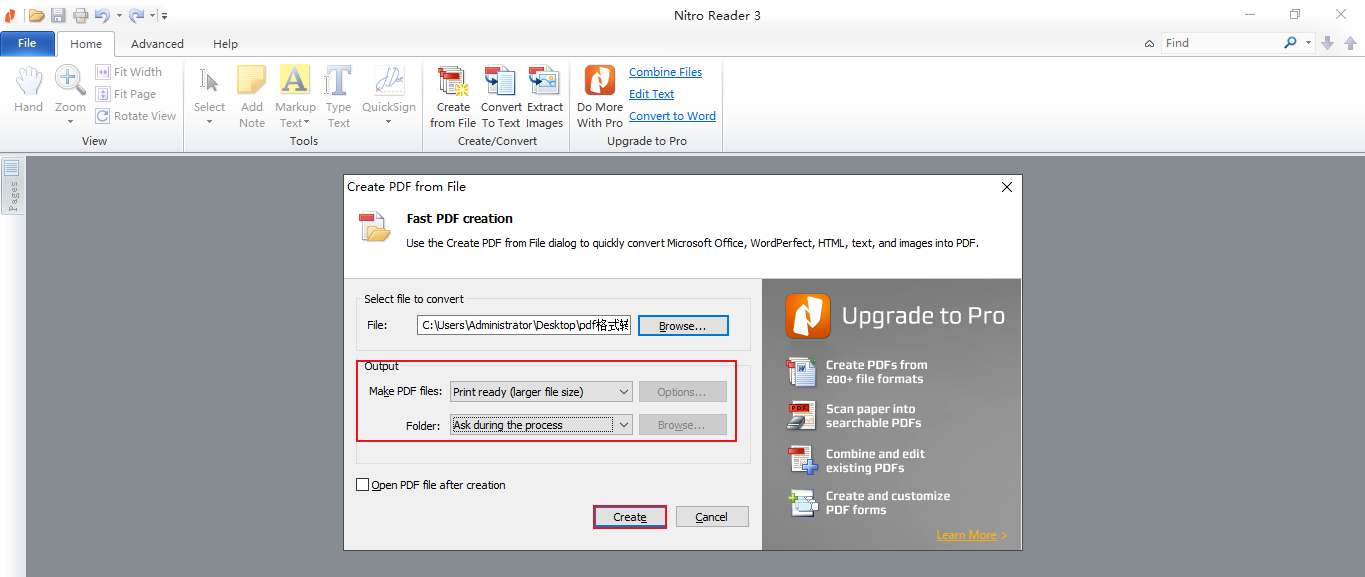Open Markup Text tool
The height and width of the screenshot is (577, 1365).
[295, 97]
